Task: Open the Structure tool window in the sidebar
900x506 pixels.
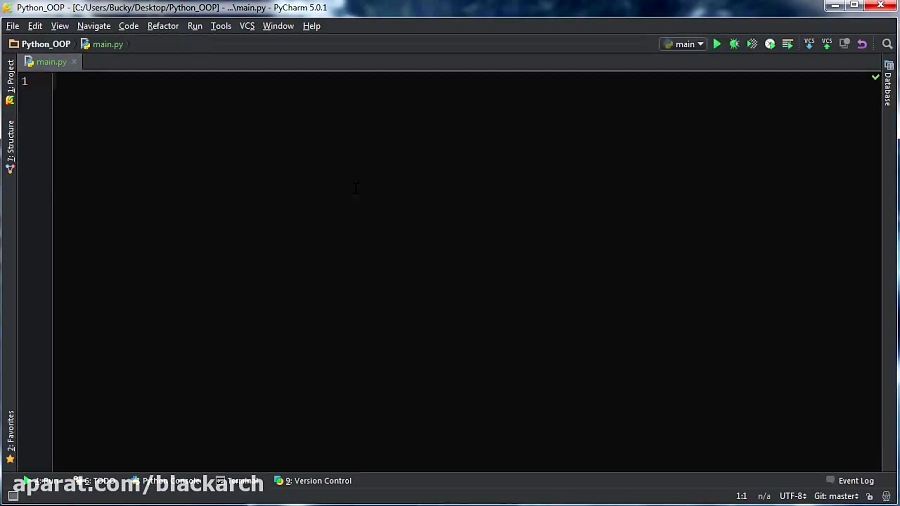Action: point(10,147)
